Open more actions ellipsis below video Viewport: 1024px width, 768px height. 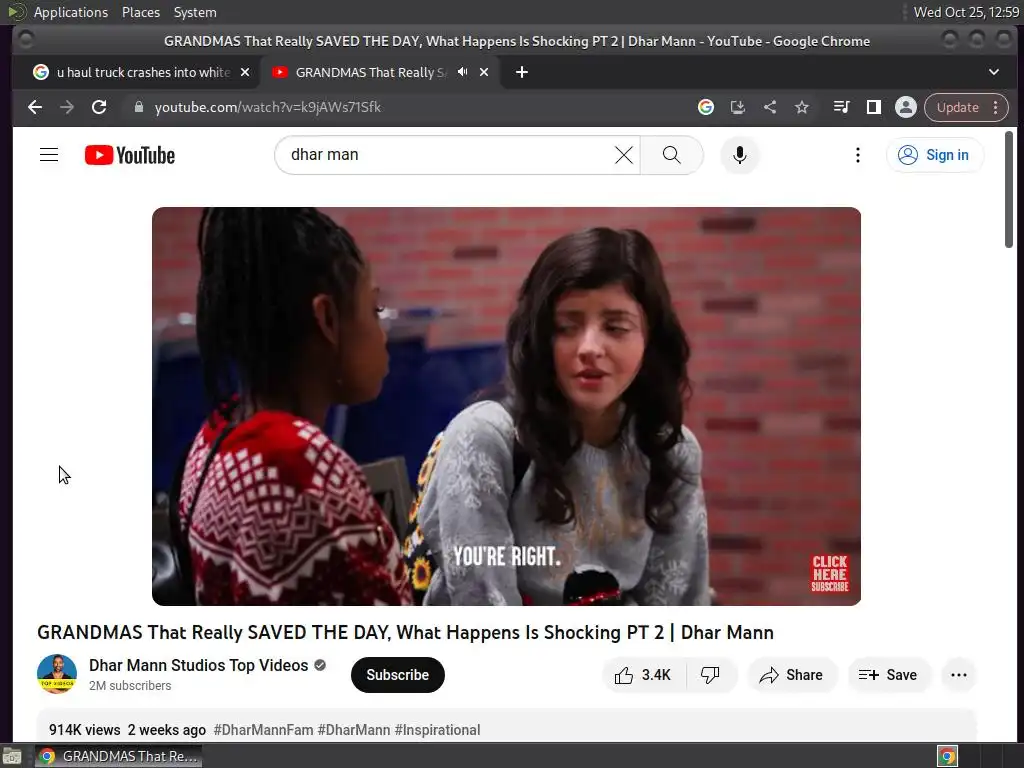coord(959,675)
